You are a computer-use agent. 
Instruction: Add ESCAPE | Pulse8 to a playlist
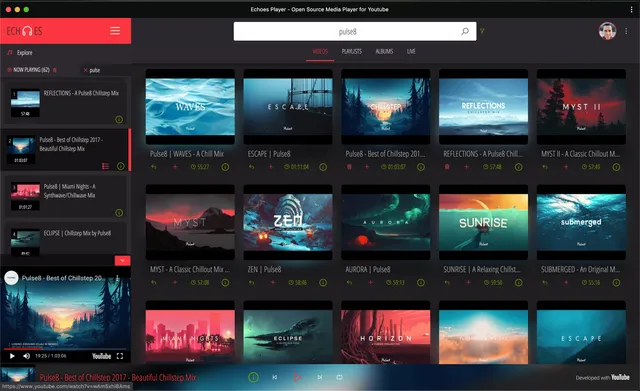(270, 167)
